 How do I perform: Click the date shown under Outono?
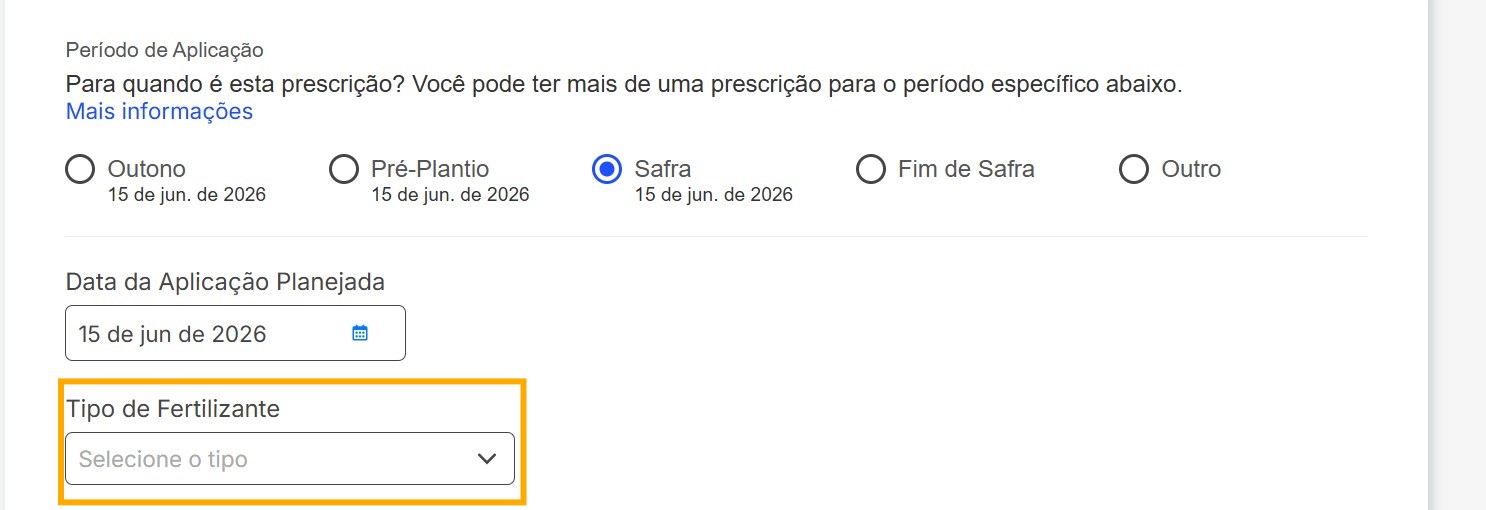(187, 195)
